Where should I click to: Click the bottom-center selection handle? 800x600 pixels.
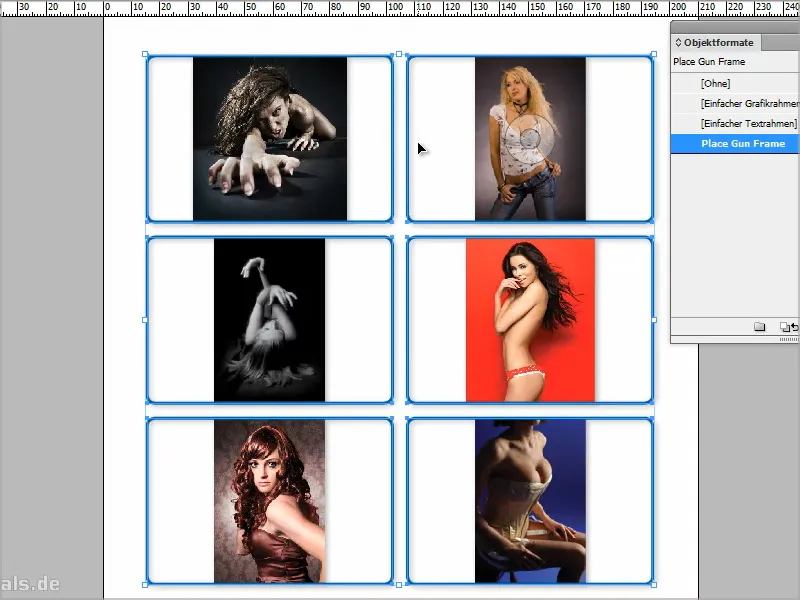point(399,585)
